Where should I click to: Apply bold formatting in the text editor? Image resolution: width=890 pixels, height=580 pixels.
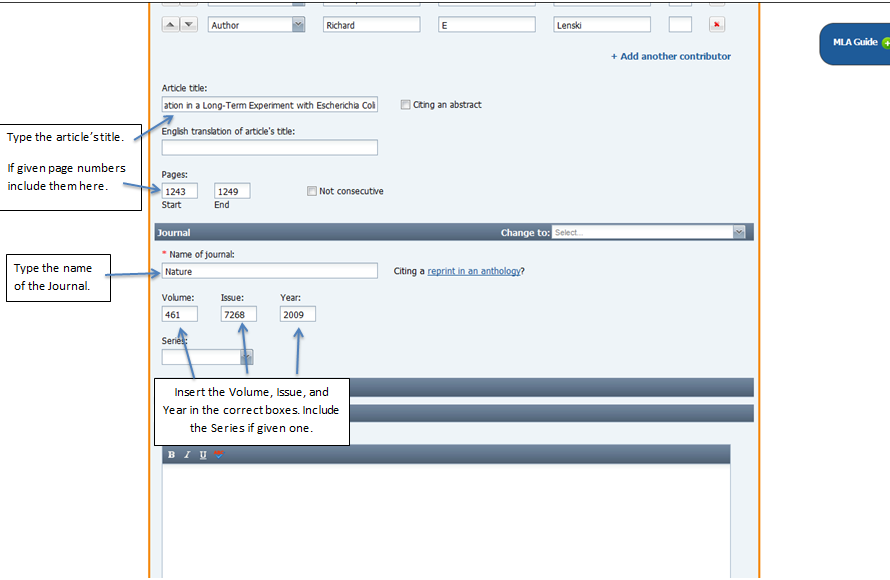click(171, 454)
